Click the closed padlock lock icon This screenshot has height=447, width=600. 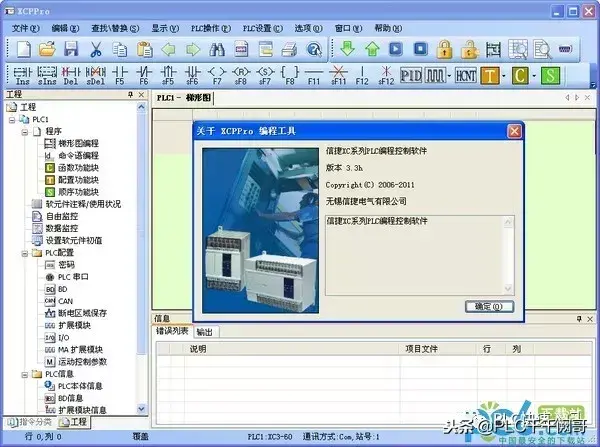point(445,49)
